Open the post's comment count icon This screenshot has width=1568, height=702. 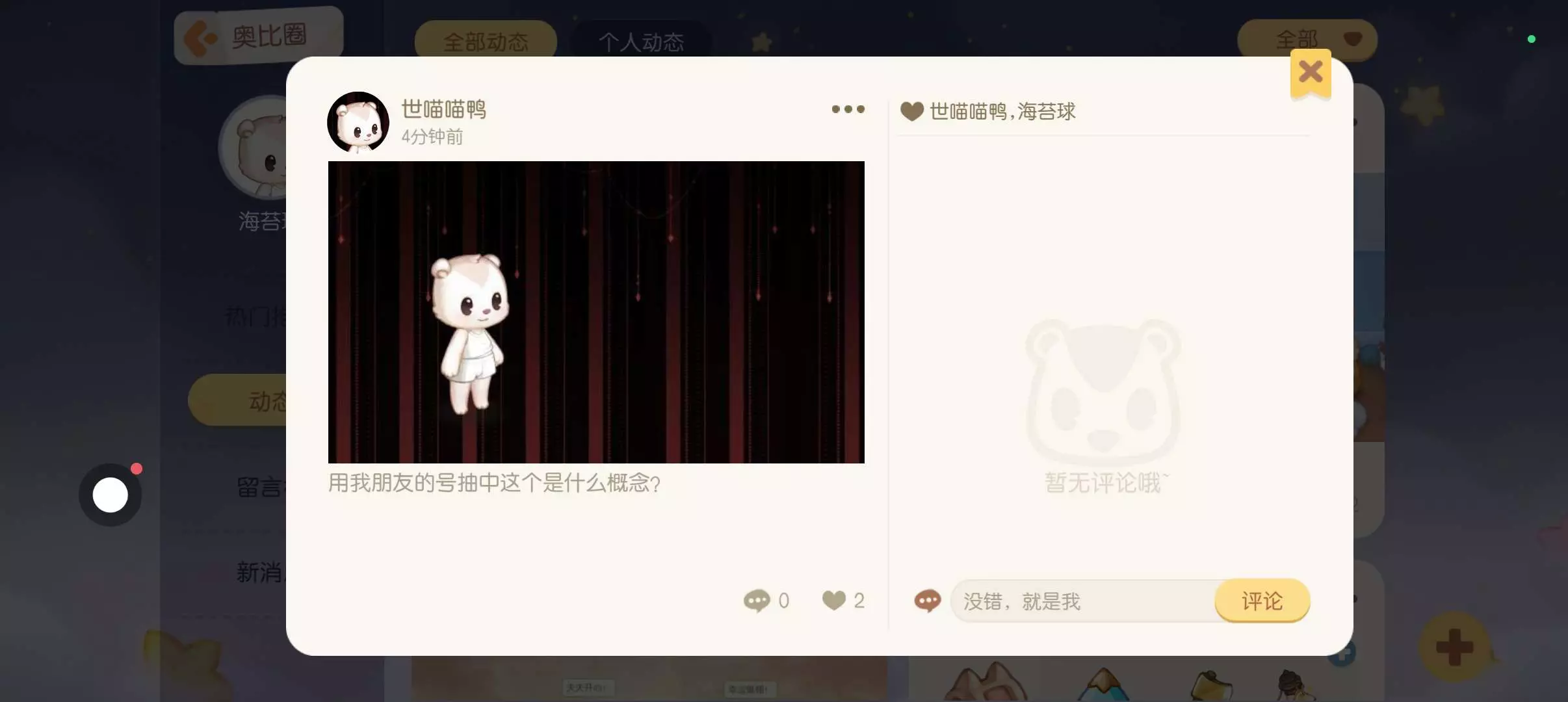point(757,600)
